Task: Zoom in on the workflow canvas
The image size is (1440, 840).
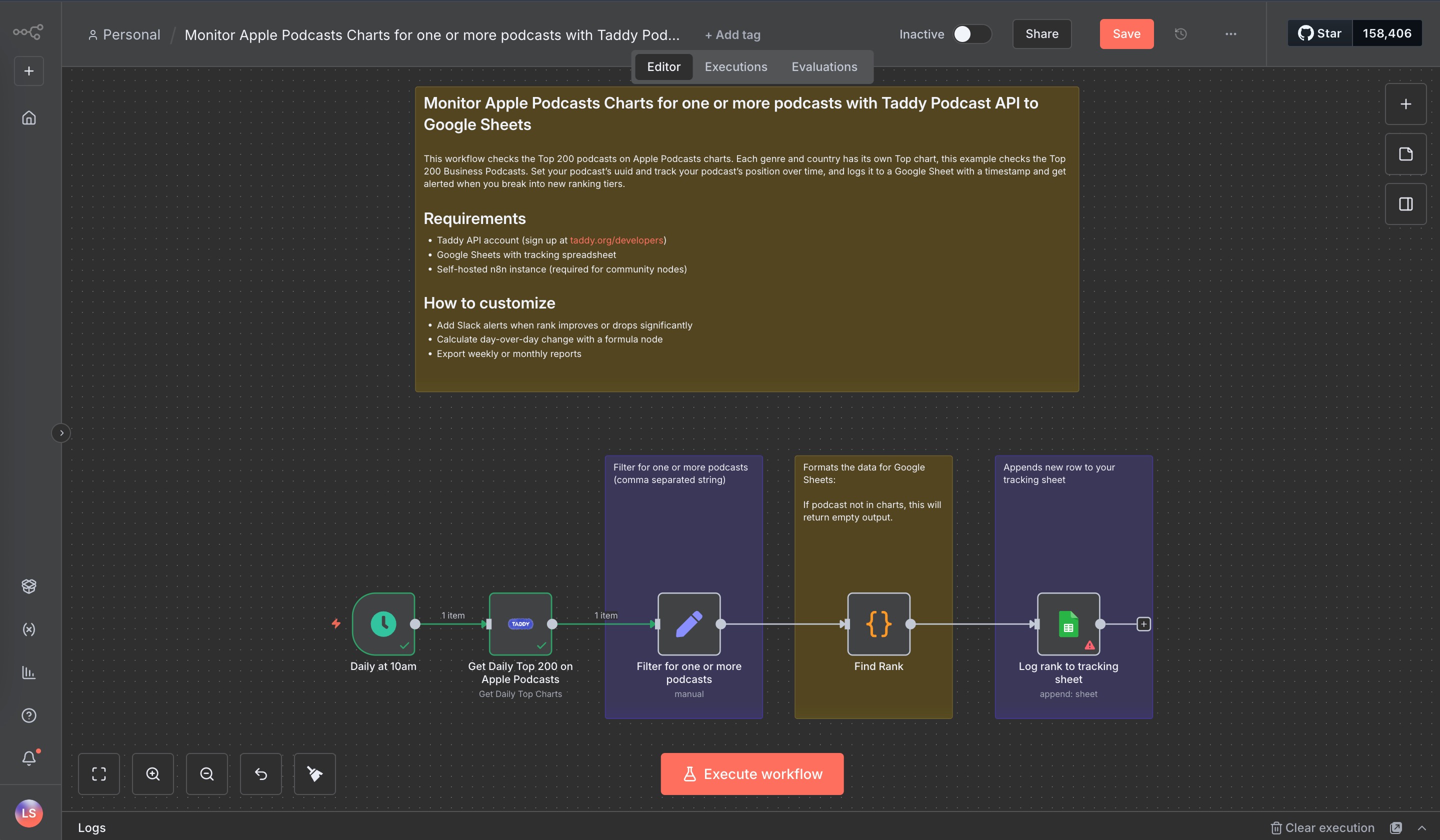Action: (152, 773)
